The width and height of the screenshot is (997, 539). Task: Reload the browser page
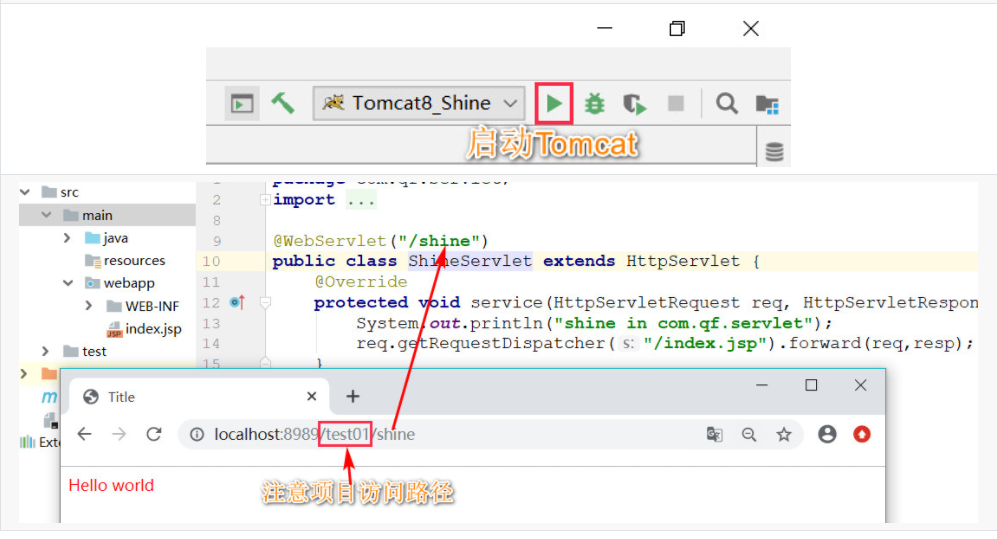pos(154,434)
